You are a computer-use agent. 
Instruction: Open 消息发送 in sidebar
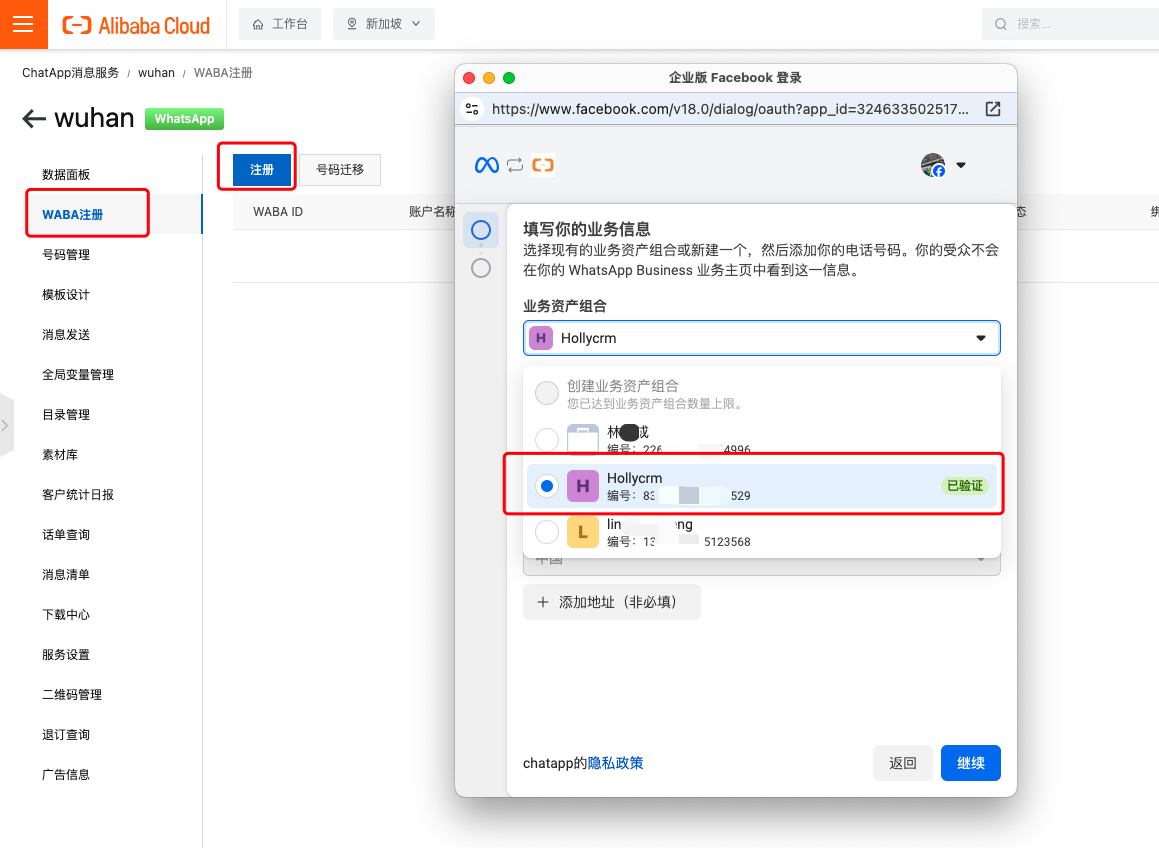(x=66, y=334)
